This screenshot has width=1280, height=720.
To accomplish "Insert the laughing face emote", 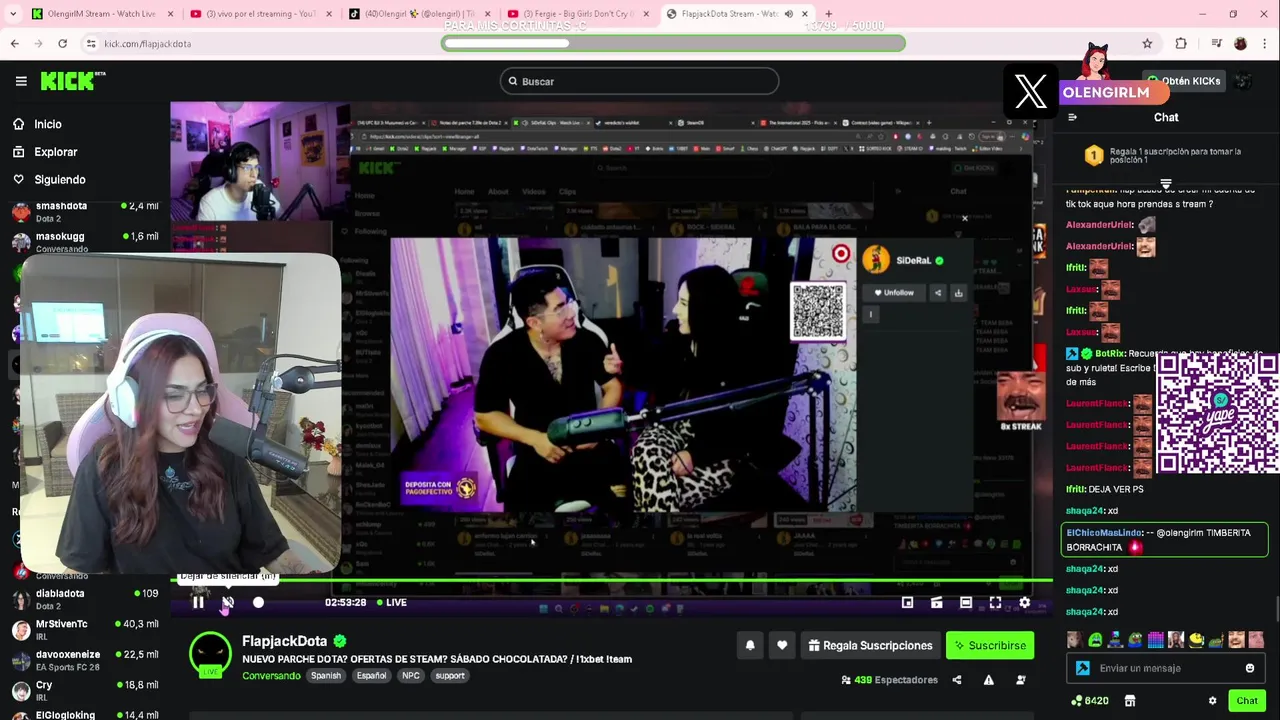I will (x=1237, y=640).
